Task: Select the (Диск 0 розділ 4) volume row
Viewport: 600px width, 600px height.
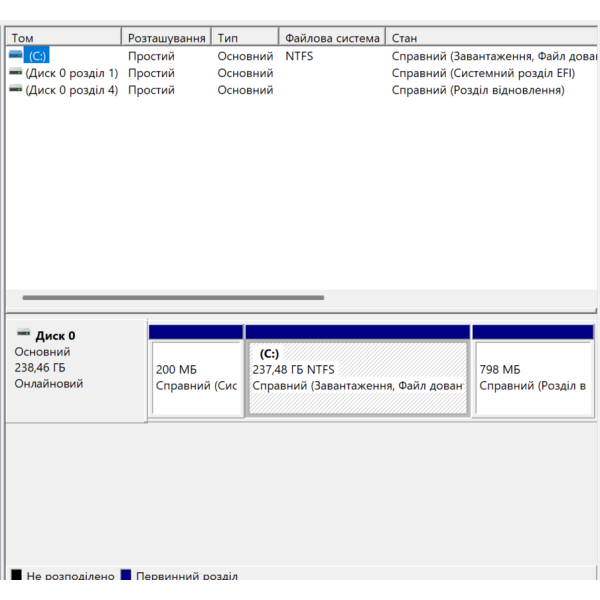Action: pos(72,90)
